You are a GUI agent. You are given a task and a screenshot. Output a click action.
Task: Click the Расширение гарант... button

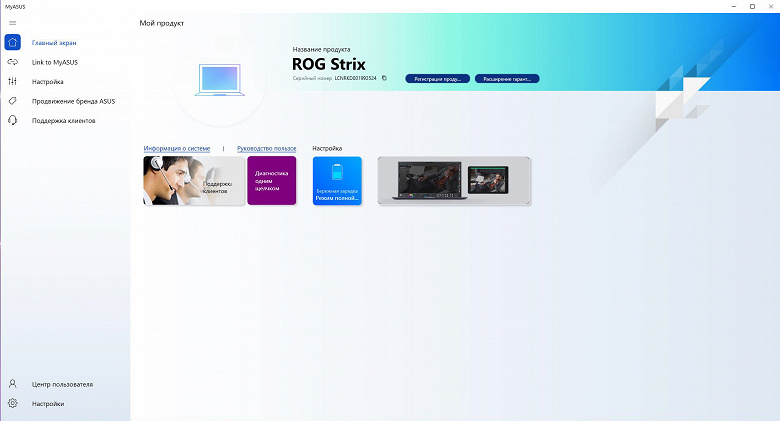tap(507, 79)
